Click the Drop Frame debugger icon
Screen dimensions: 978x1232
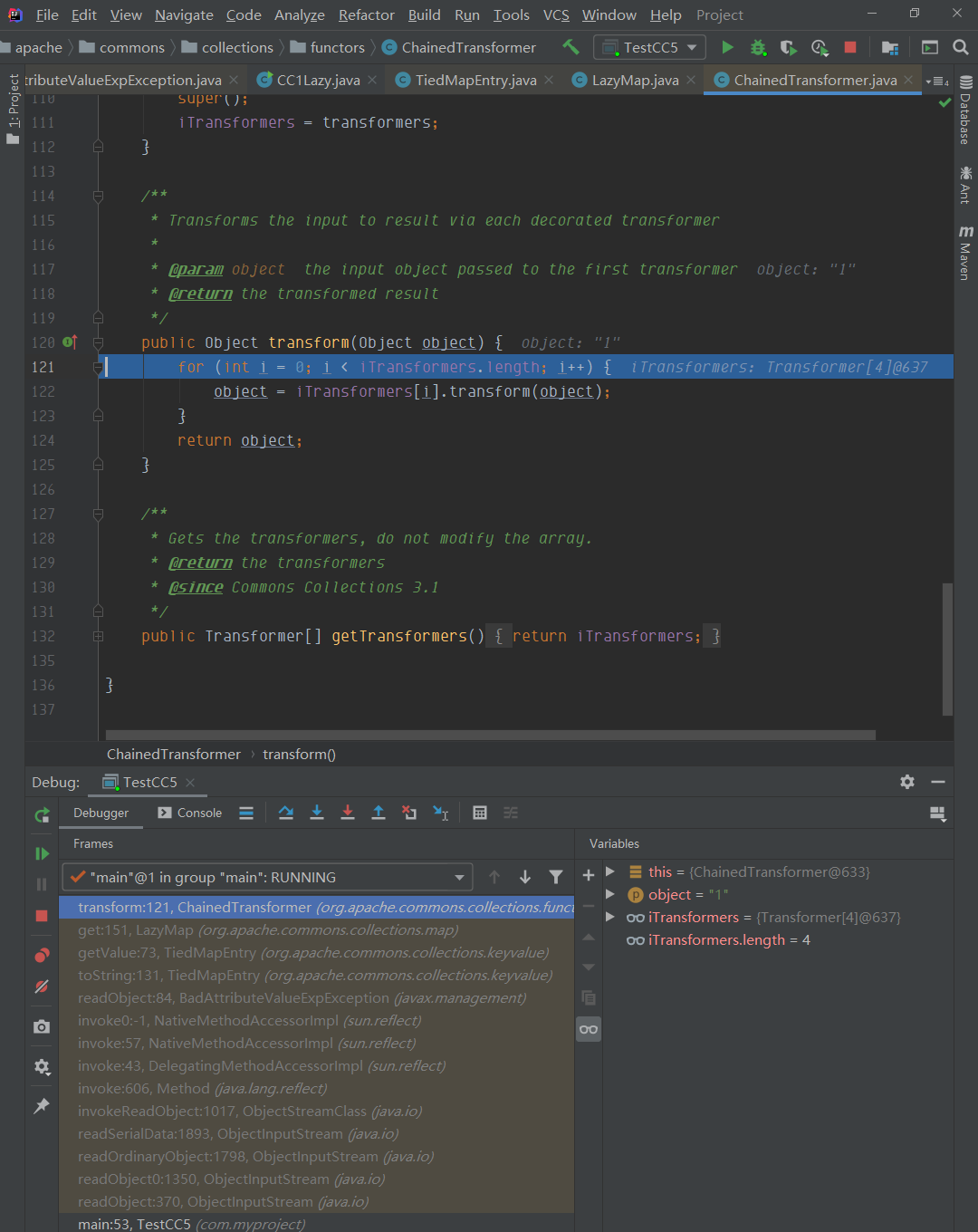[x=409, y=813]
